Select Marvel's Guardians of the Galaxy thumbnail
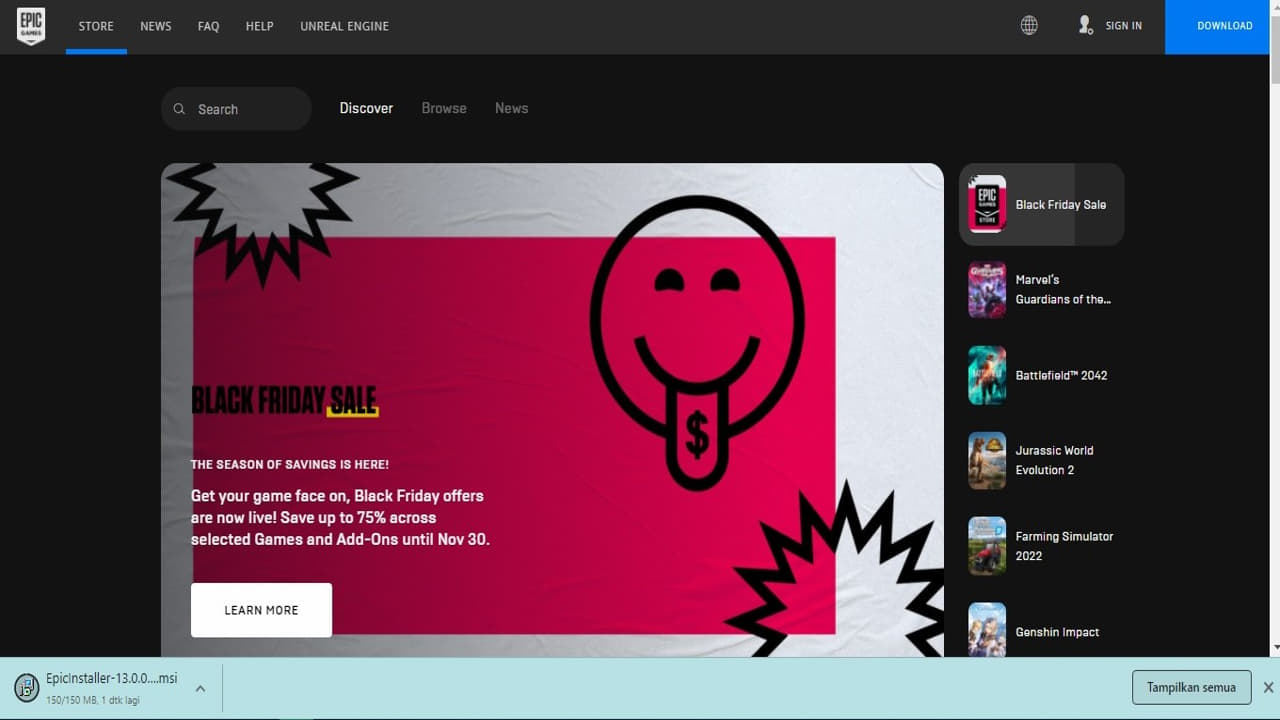 point(987,290)
